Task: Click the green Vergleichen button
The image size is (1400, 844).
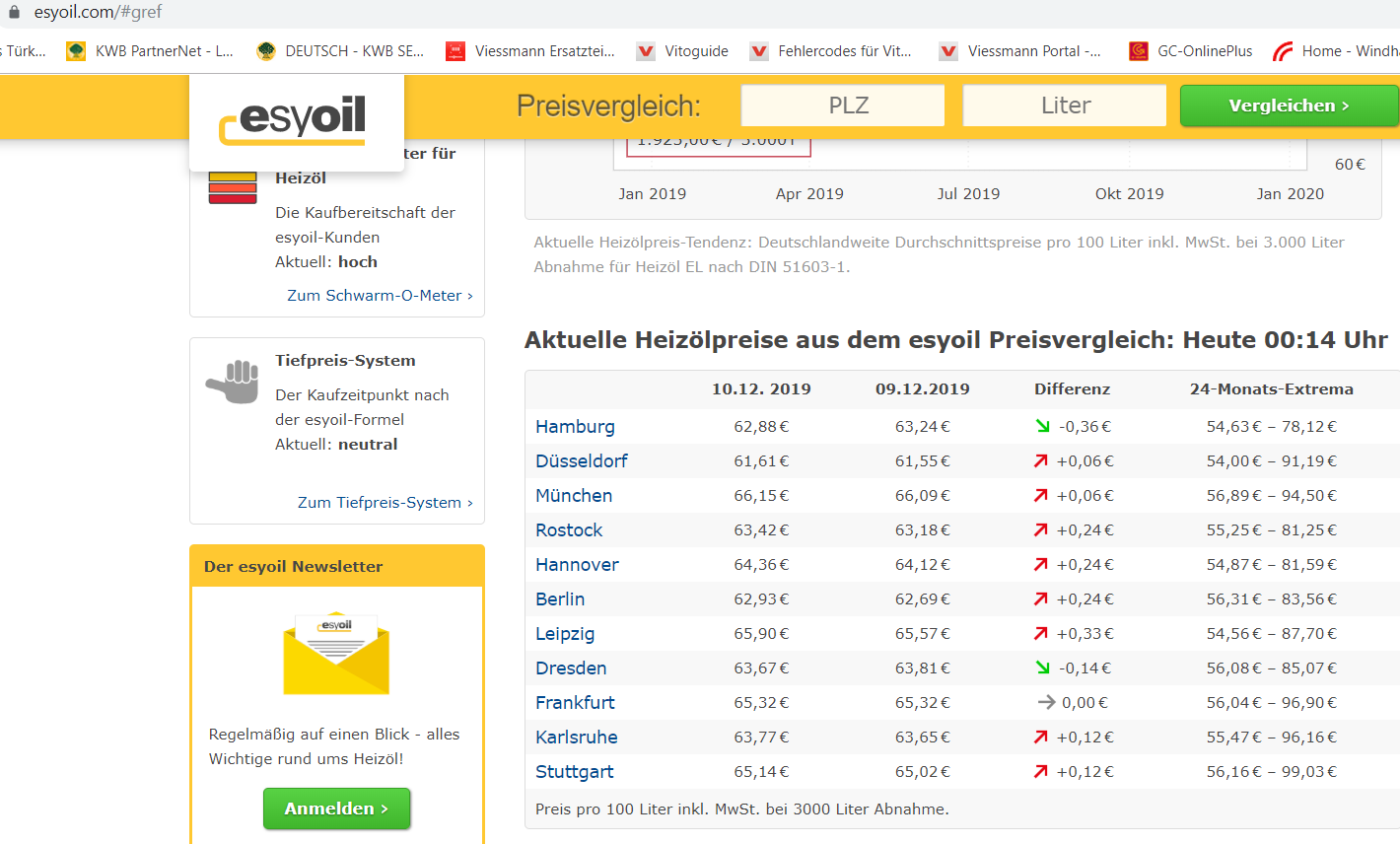Action: pyautogui.click(x=1290, y=105)
